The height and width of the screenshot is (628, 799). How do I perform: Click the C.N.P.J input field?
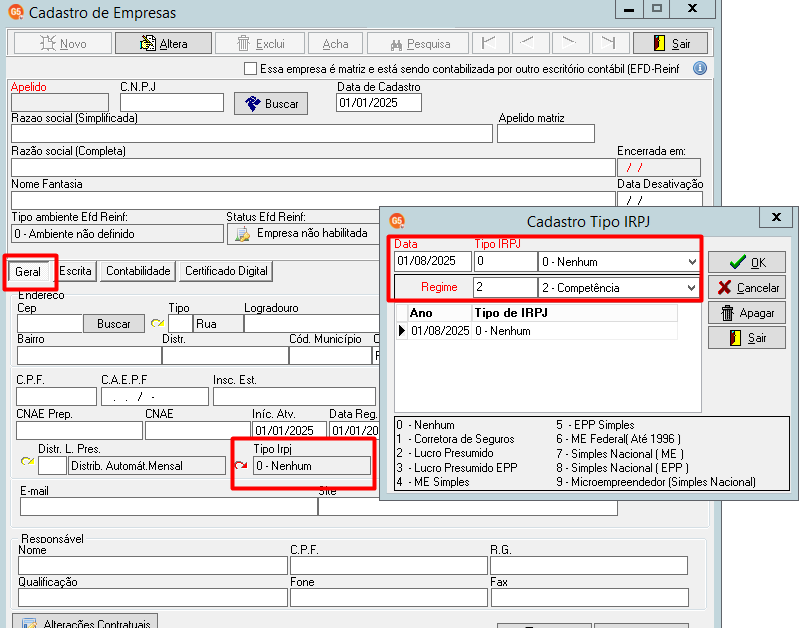pyautogui.click(x=172, y=102)
